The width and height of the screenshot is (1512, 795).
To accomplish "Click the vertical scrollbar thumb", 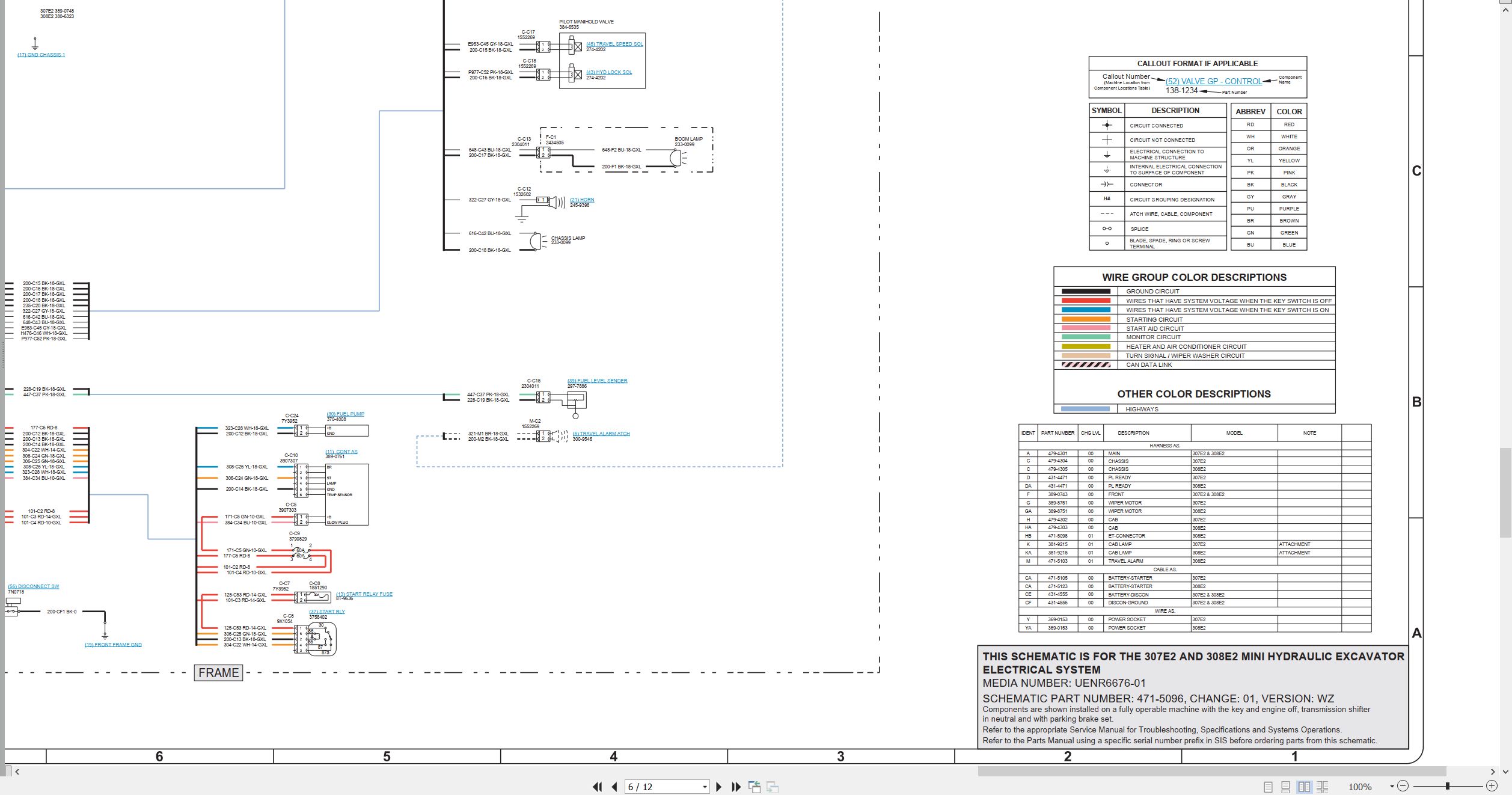I will (x=1506, y=493).
